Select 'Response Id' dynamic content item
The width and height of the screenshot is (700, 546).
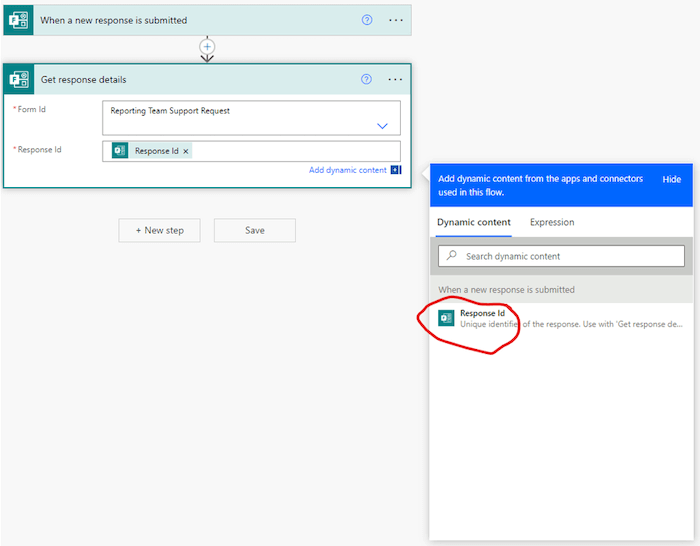click(x=561, y=318)
